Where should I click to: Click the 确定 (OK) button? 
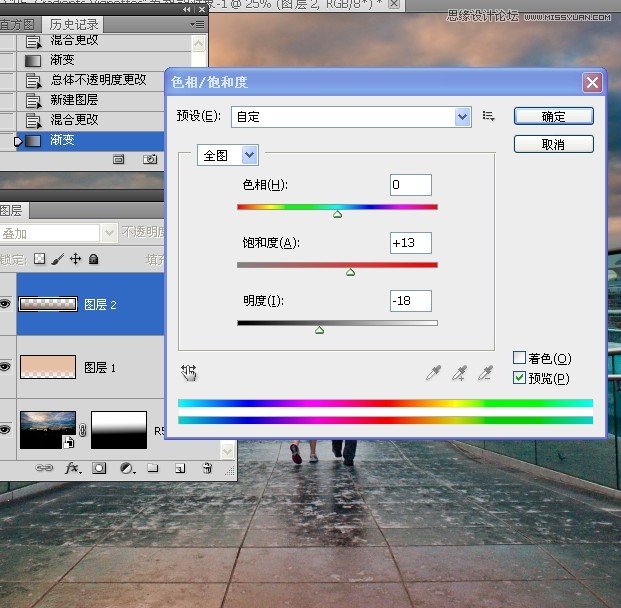pyautogui.click(x=553, y=116)
